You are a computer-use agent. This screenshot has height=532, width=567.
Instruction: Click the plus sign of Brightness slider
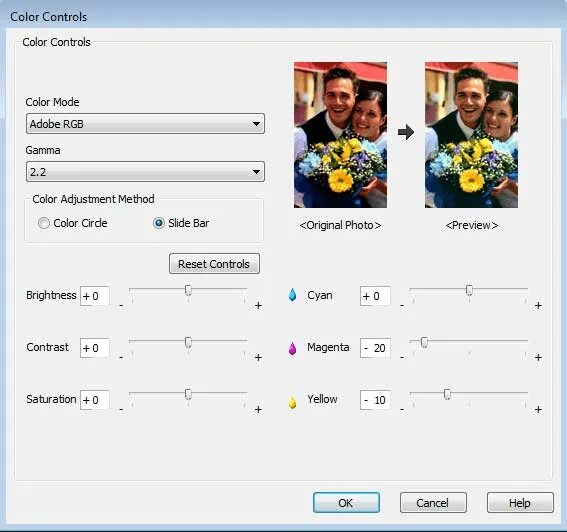point(258,306)
